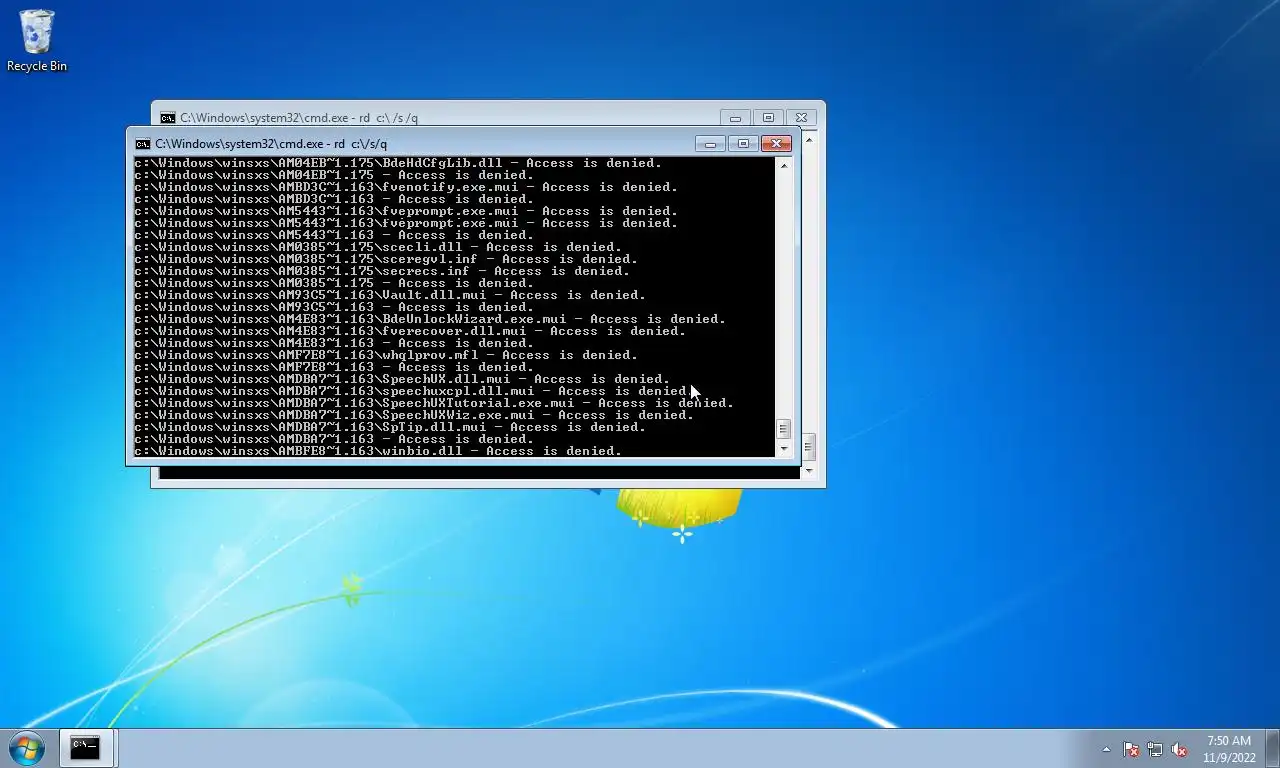Screen dimensions: 1280x768
Task: Close the front cmd window
Action: (x=776, y=144)
